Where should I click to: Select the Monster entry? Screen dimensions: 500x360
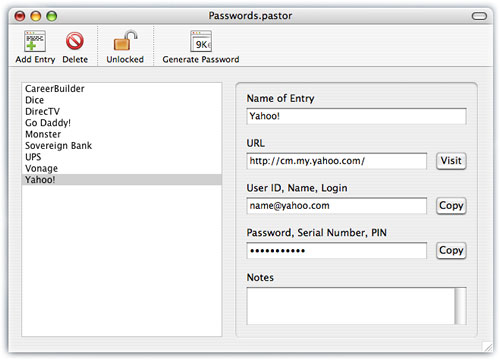pos(122,134)
